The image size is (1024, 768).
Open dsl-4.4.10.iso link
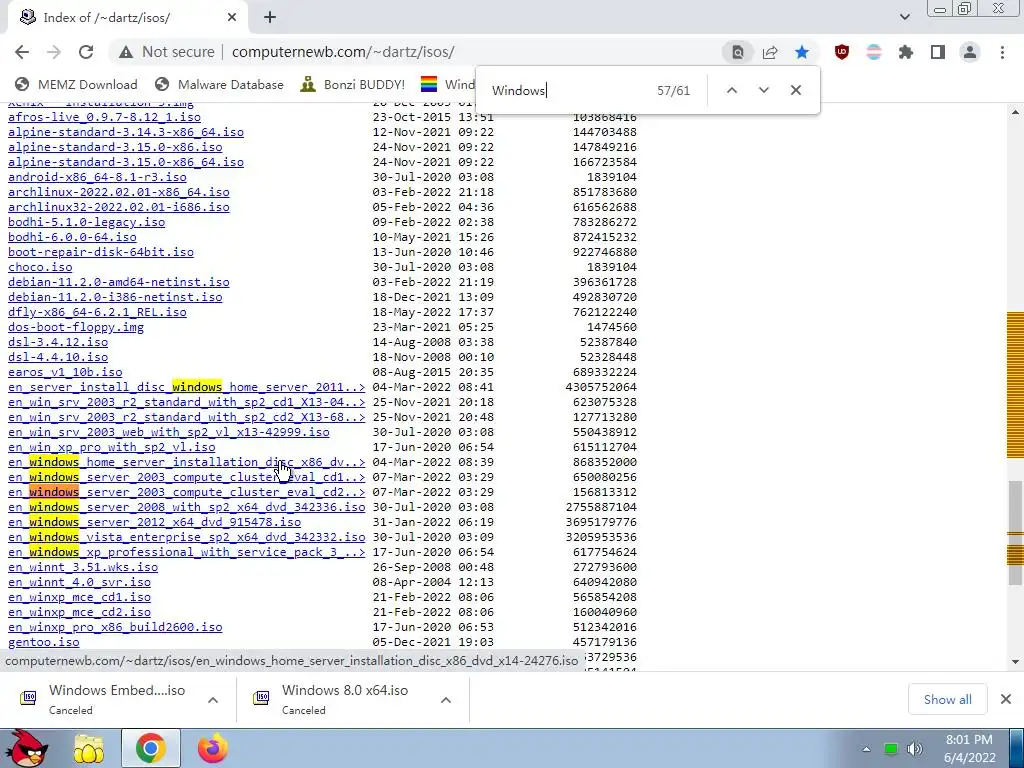(58, 358)
